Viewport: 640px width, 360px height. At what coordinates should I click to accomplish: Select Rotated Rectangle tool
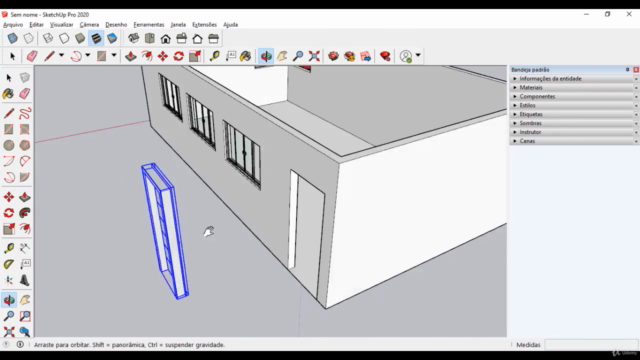click(x=24, y=129)
